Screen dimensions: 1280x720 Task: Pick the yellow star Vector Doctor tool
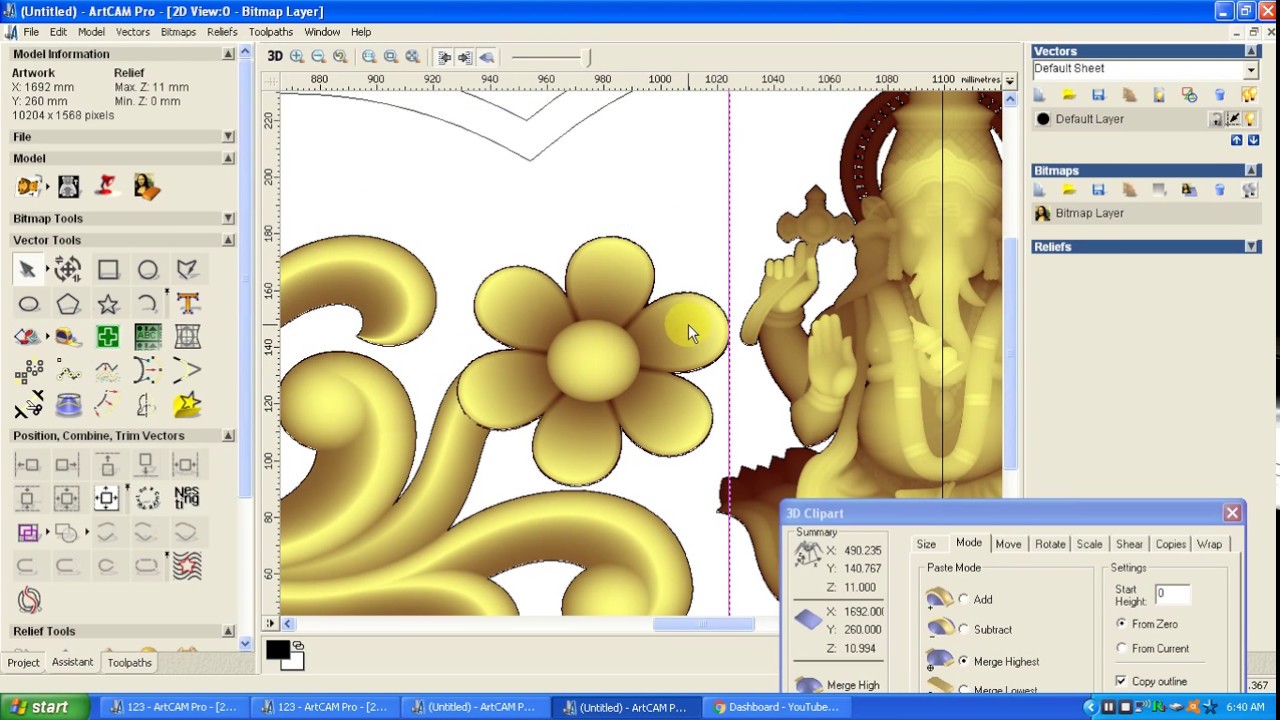click(187, 405)
